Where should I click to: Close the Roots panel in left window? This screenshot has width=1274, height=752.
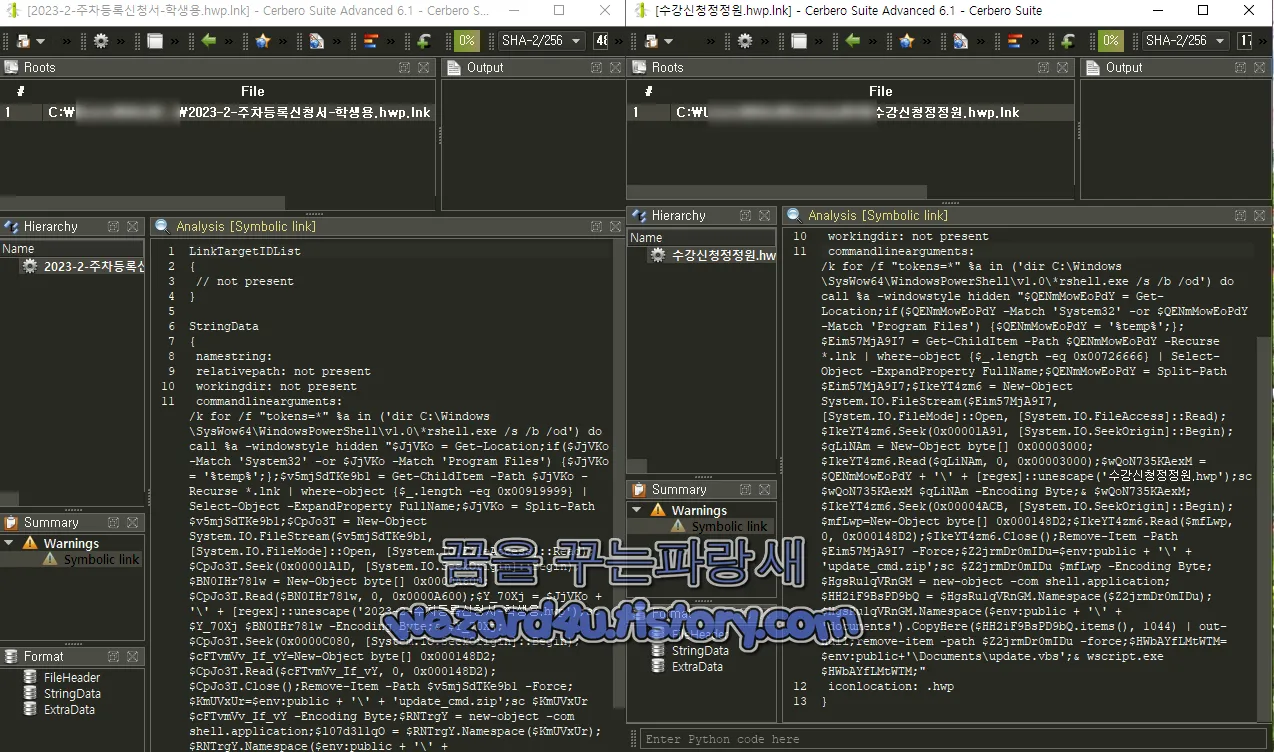424,67
